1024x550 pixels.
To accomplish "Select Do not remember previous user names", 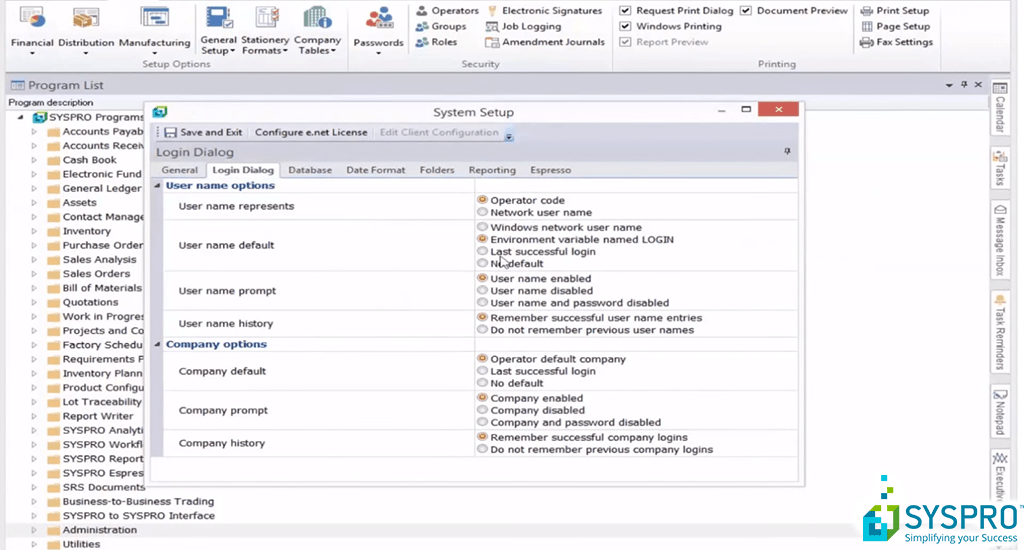I will tap(482, 329).
